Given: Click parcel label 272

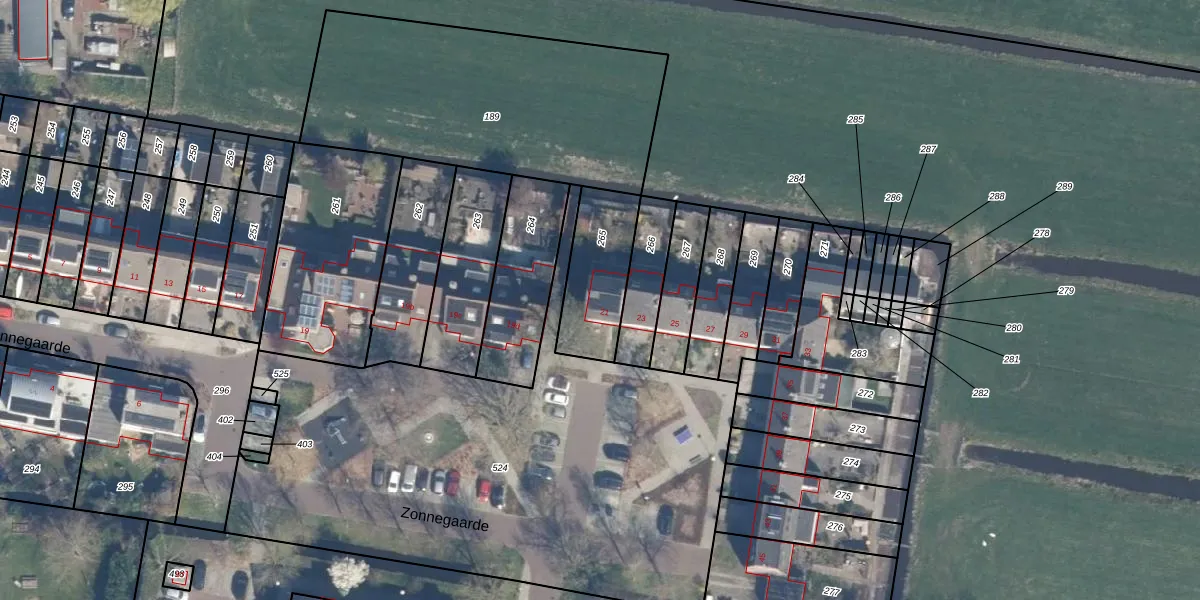Looking at the screenshot, I should (865, 394).
